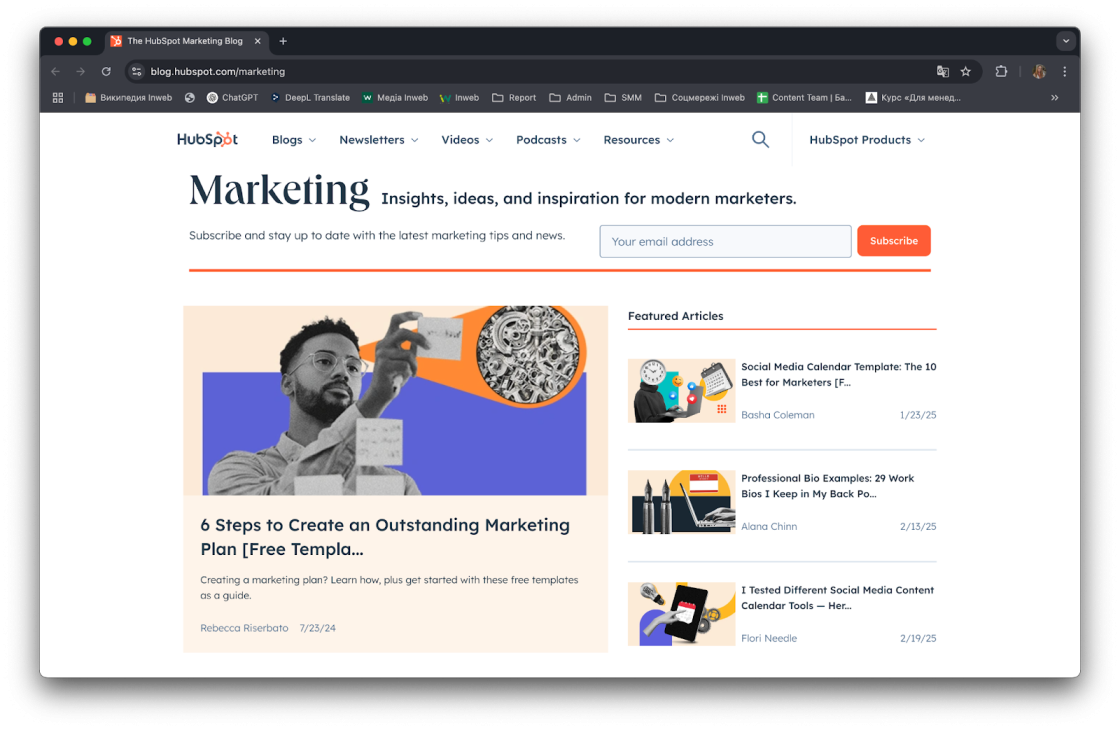Viewport: 1120px width, 730px height.
Task: Click the Google Translate icon in address bar
Action: [x=943, y=71]
